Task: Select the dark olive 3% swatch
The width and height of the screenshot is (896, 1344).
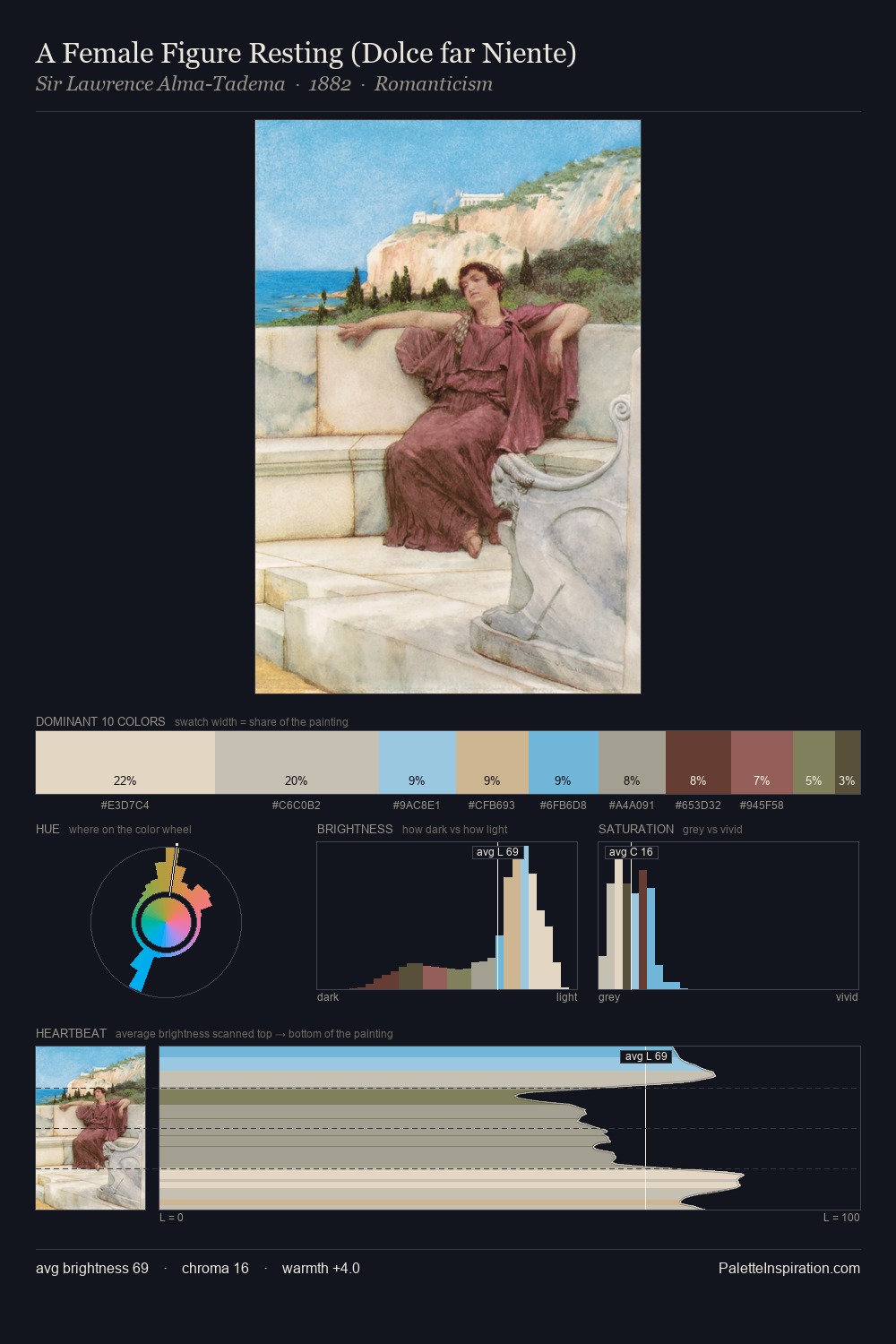Action: tap(848, 762)
